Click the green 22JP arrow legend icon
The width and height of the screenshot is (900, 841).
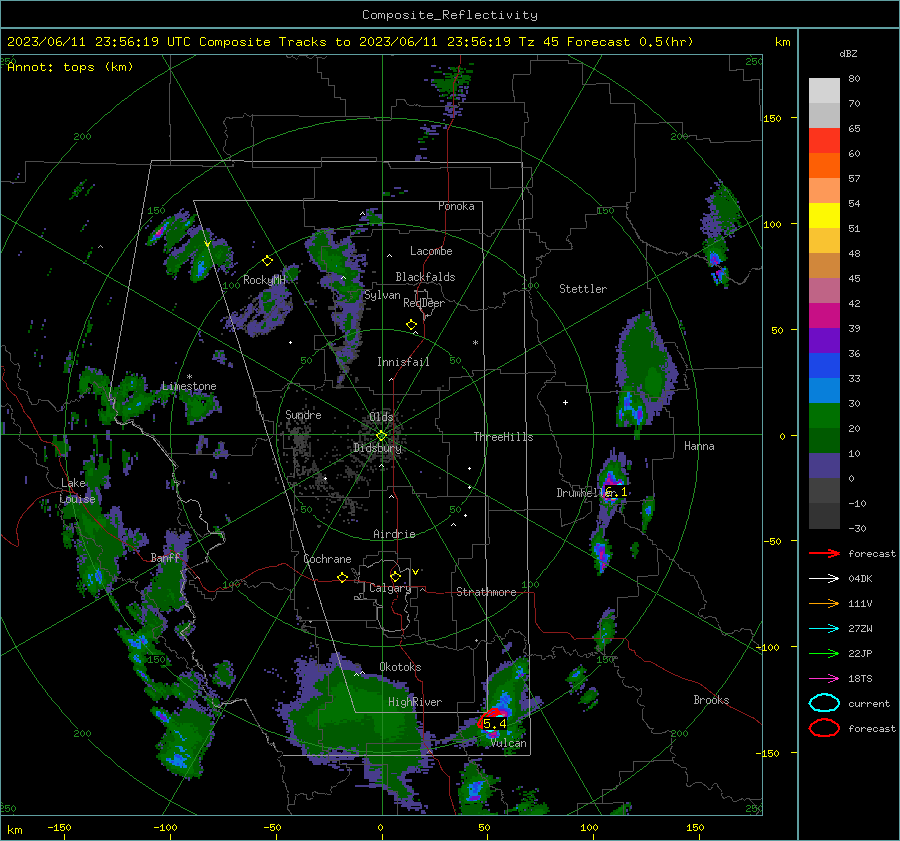tap(824, 653)
